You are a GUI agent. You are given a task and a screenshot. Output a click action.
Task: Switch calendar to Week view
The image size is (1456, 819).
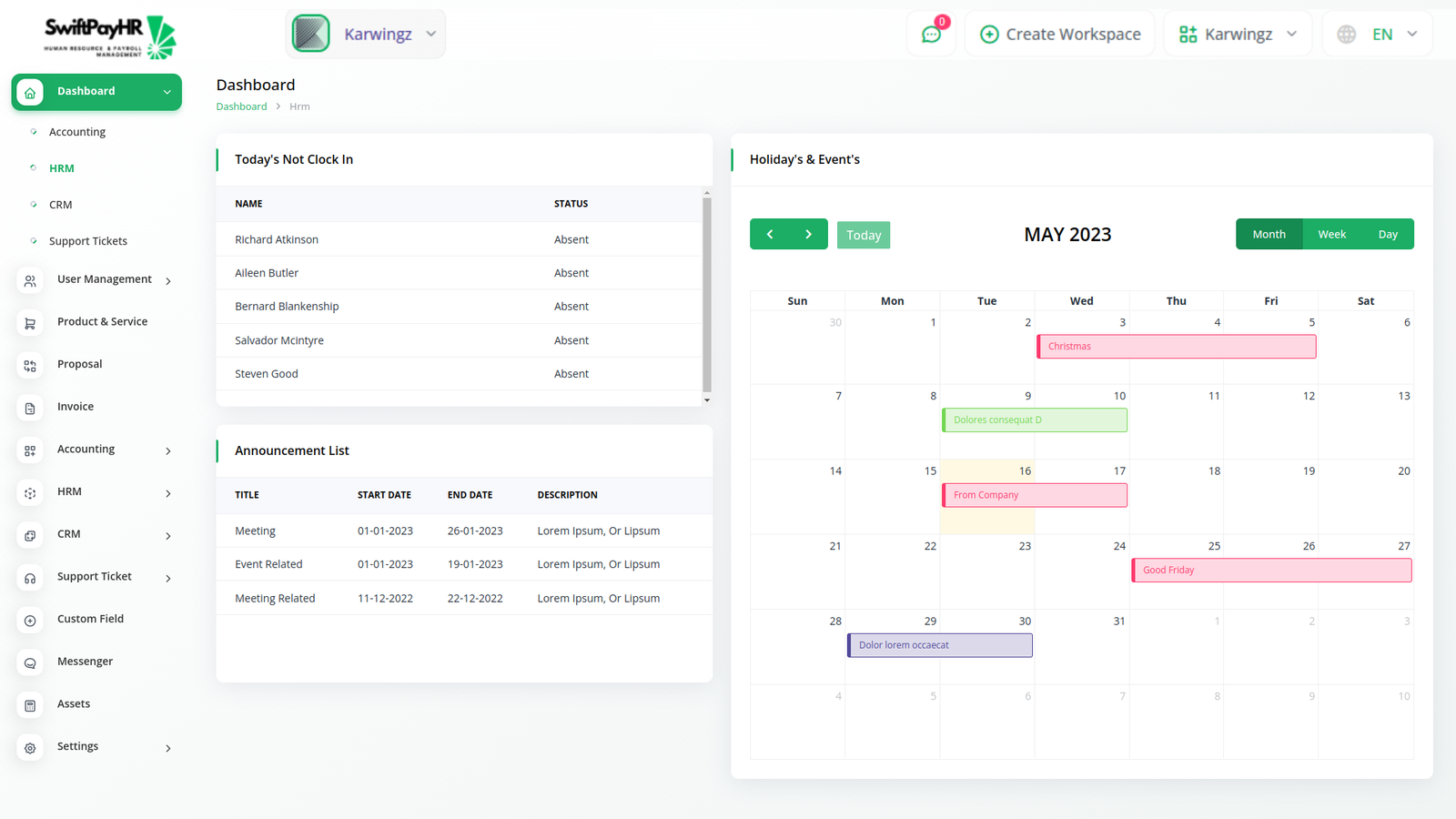click(1331, 234)
